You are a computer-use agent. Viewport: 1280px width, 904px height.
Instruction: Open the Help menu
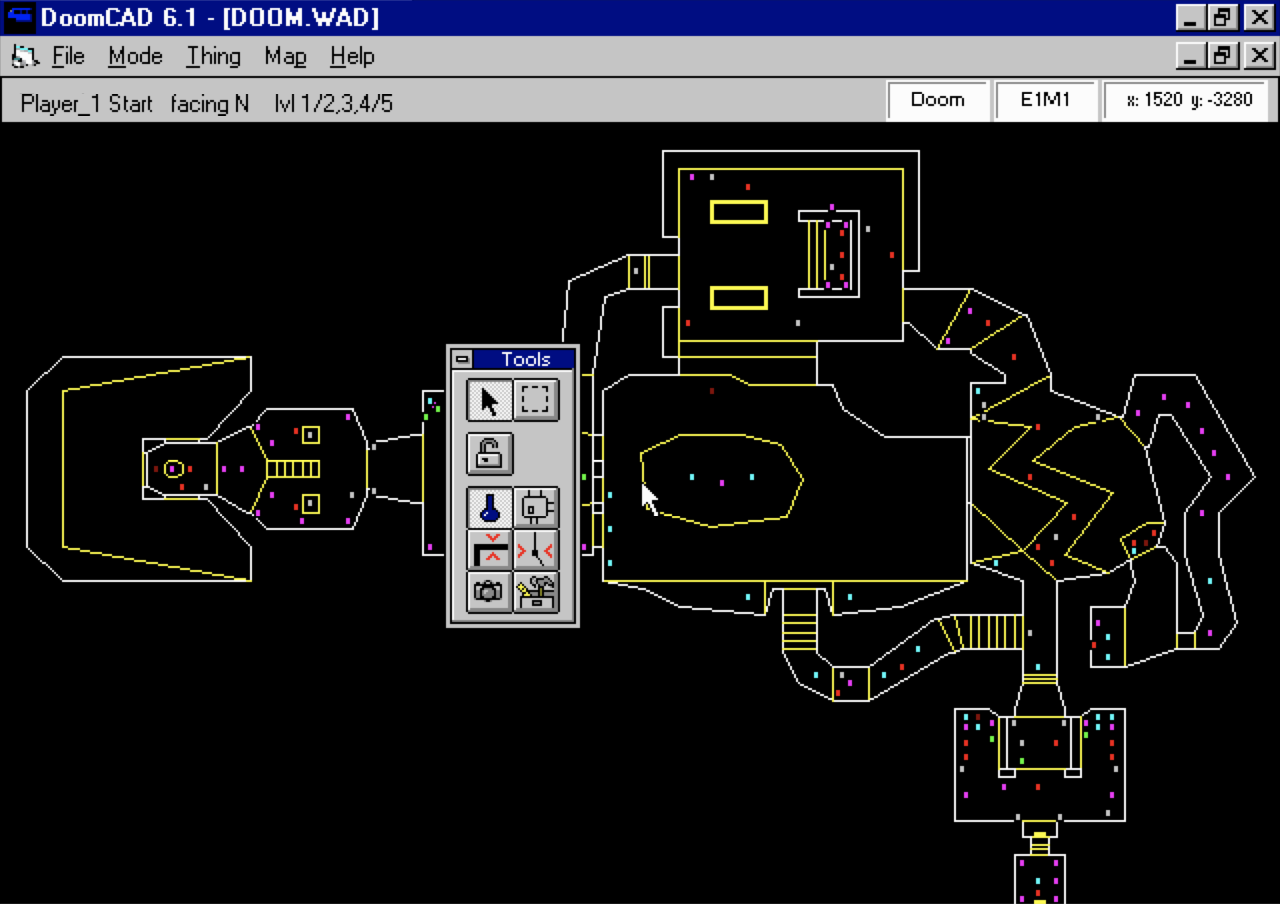pos(352,56)
